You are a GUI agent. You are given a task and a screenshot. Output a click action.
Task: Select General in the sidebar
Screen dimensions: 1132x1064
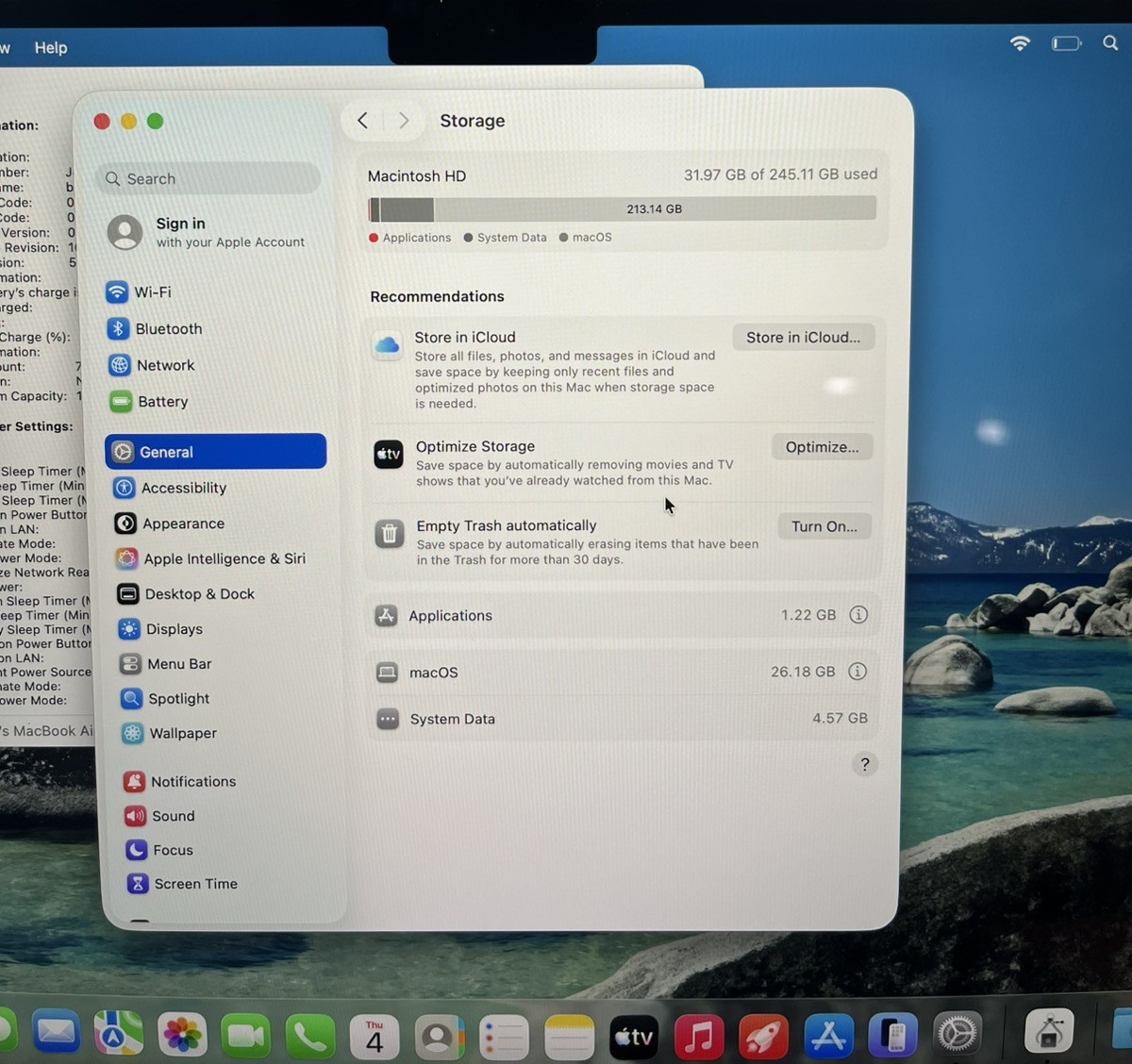[216, 452]
